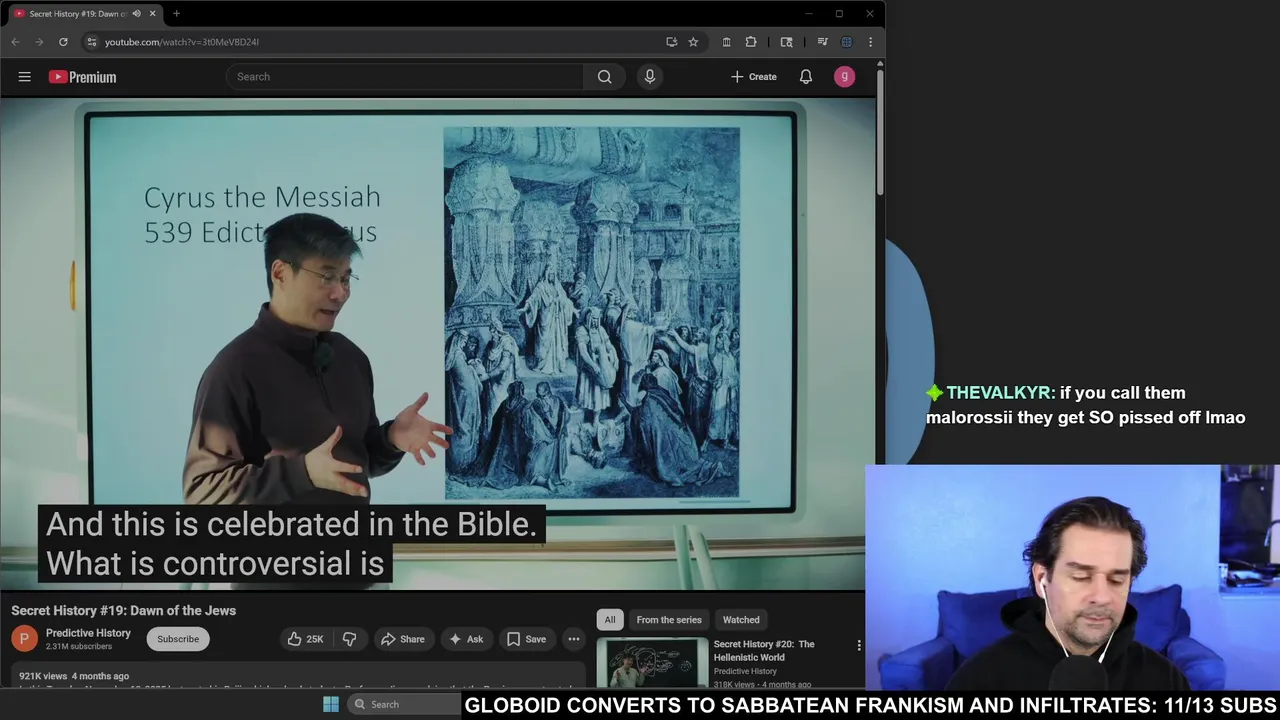Viewport: 1280px width, 720px height.
Task: Open the library-style extension icon in toolbar
Action: point(727,42)
